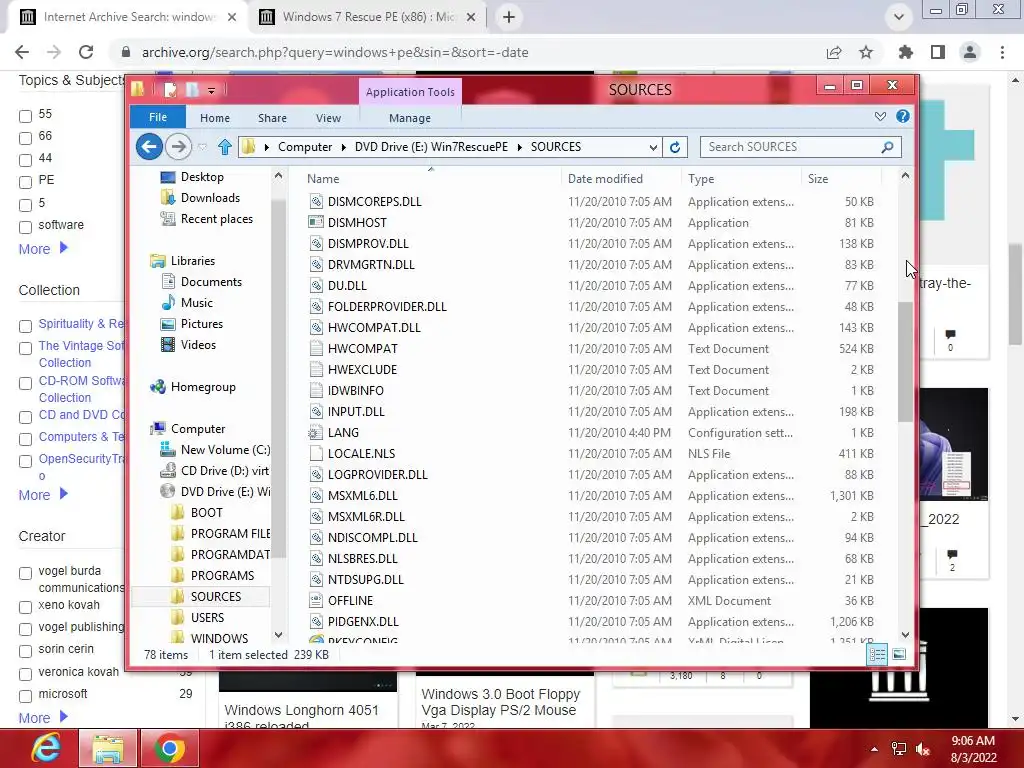Open File Explorer from the taskbar
The width and height of the screenshot is (1024, 768).
point(108,748)
